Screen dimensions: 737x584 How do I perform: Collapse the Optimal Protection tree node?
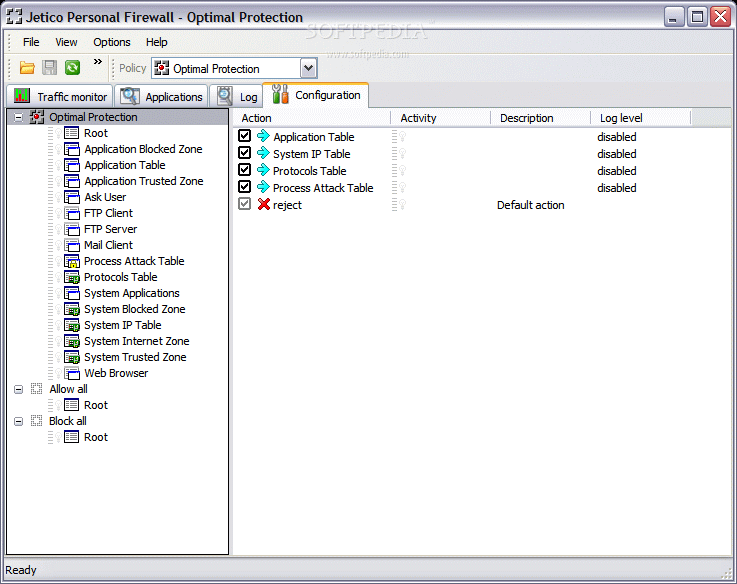(x=18, y=117)
